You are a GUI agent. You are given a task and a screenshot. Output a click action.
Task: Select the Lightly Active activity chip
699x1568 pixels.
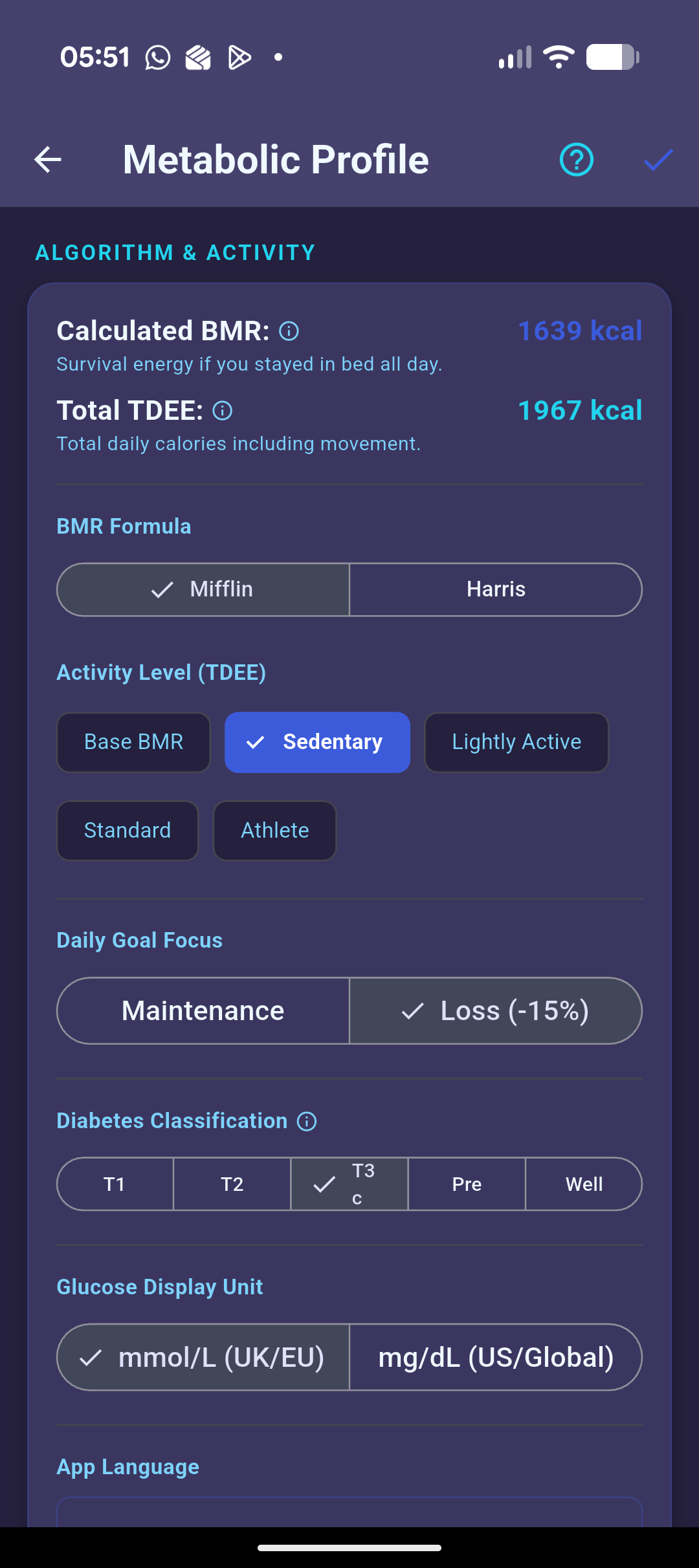516,742
